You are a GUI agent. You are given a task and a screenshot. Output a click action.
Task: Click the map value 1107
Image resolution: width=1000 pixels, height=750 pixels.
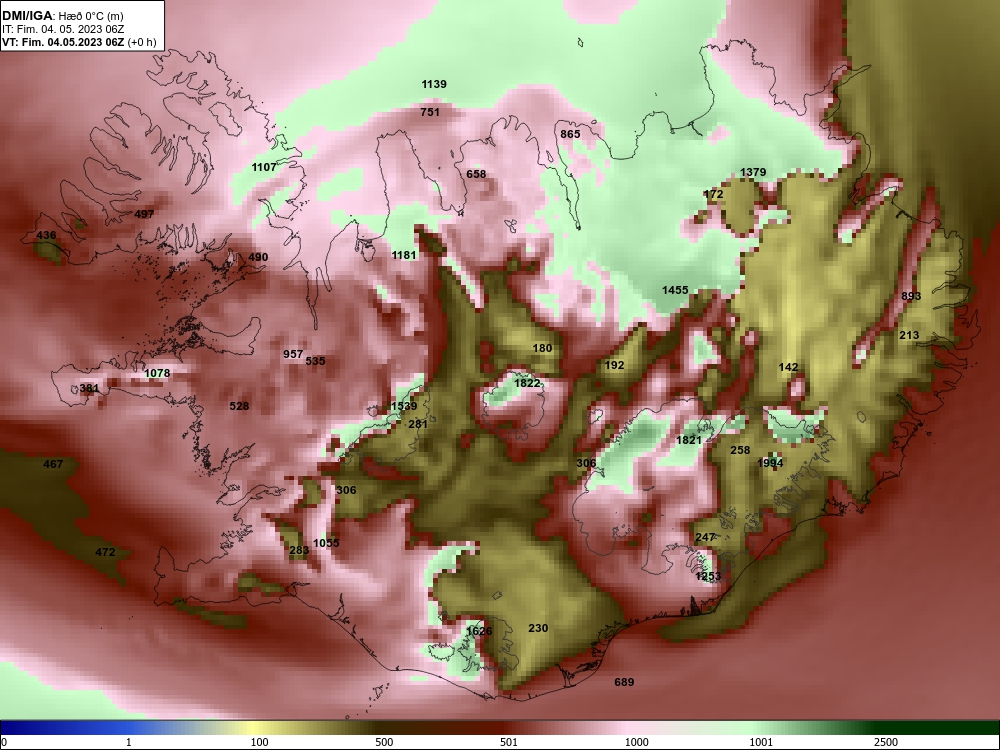click(x=263, y=167)
